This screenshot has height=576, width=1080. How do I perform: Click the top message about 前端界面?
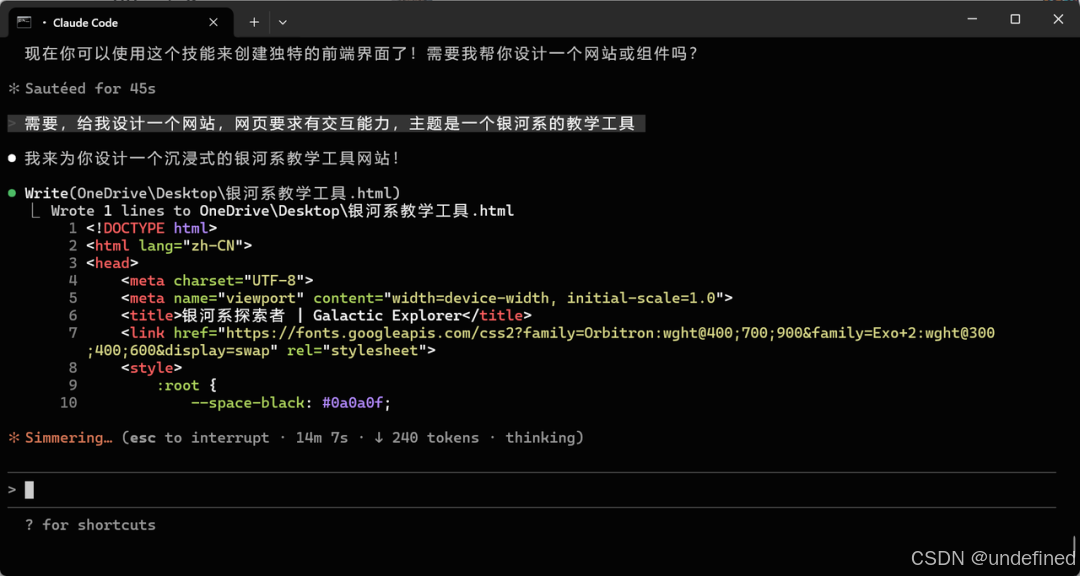[362, 54]
